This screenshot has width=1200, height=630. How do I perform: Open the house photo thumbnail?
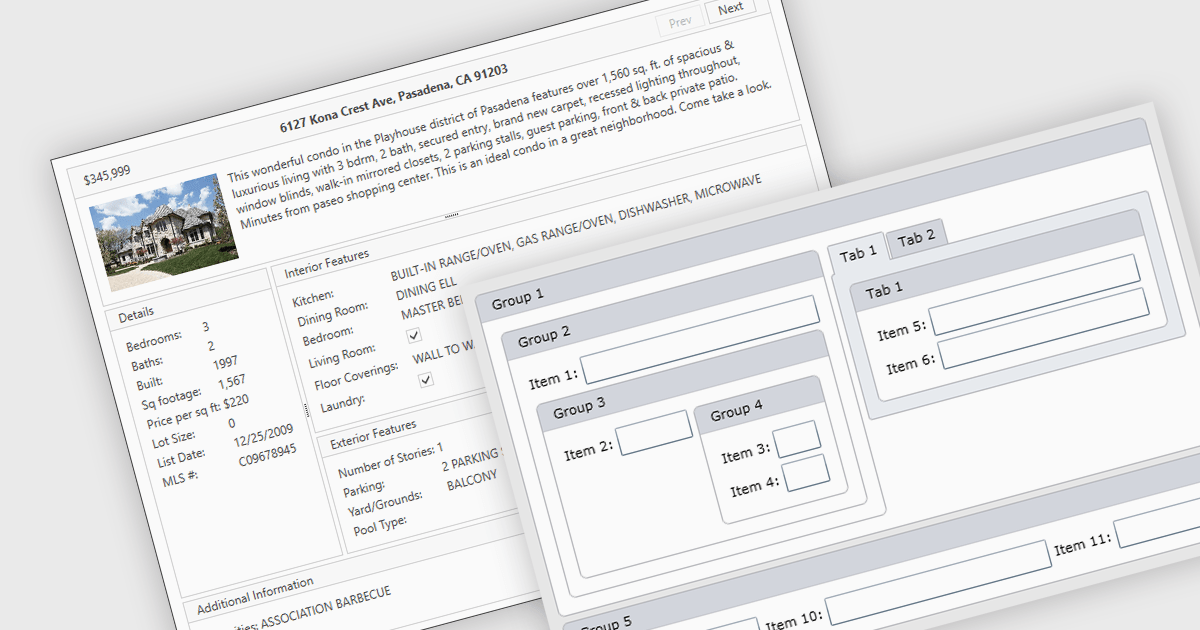pyautogui.click(x=164, y=233)
